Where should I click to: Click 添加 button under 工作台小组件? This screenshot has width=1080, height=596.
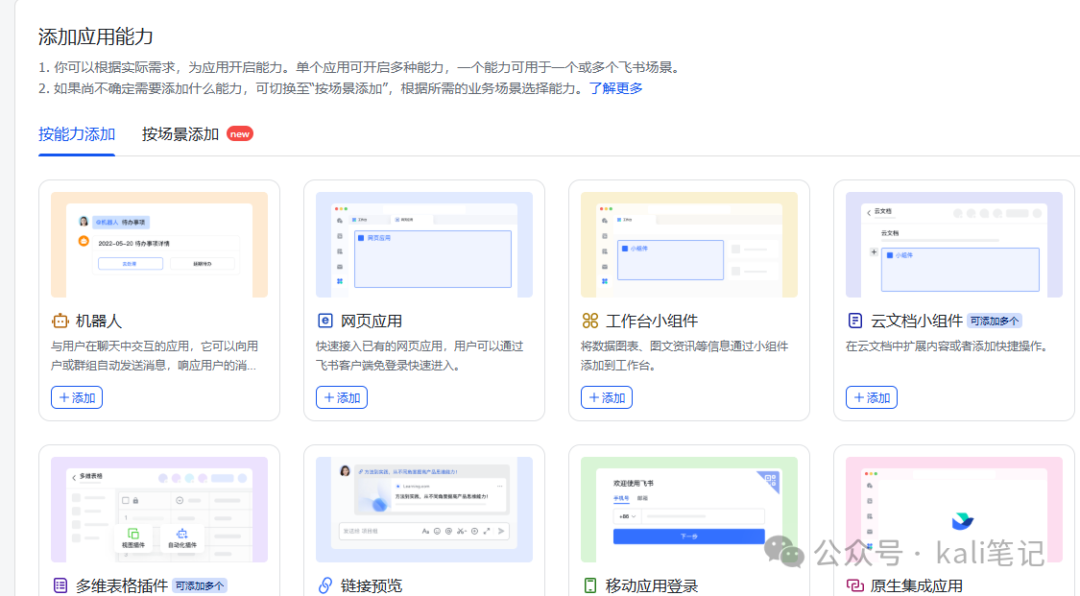(607, 397)
